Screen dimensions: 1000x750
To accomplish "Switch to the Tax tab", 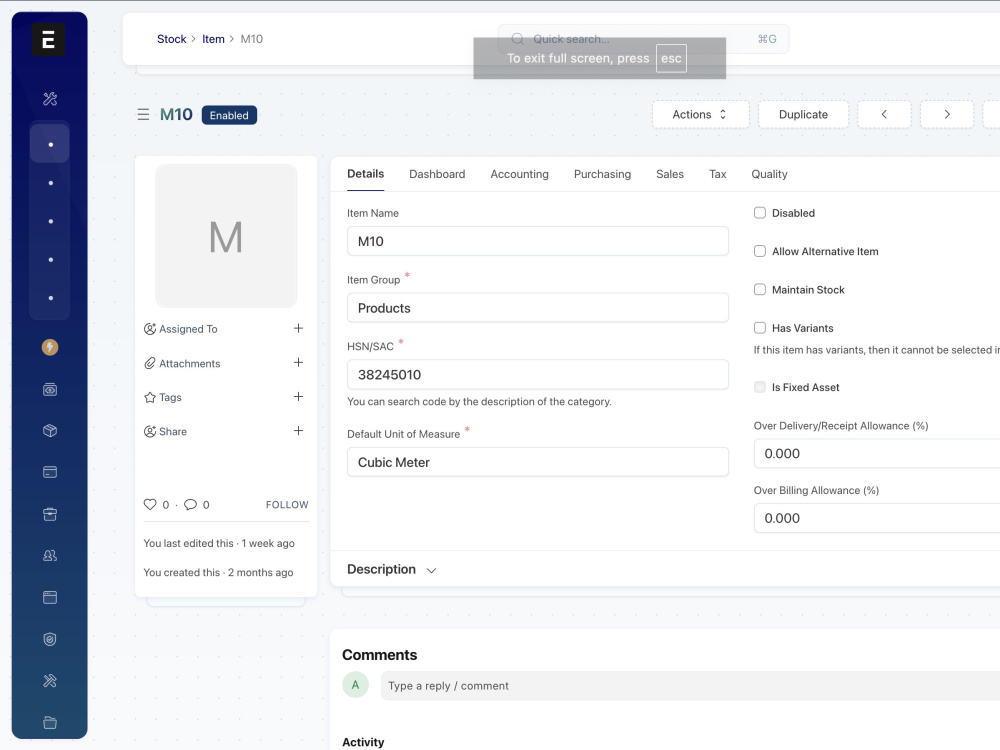I will tap(717, 174).
